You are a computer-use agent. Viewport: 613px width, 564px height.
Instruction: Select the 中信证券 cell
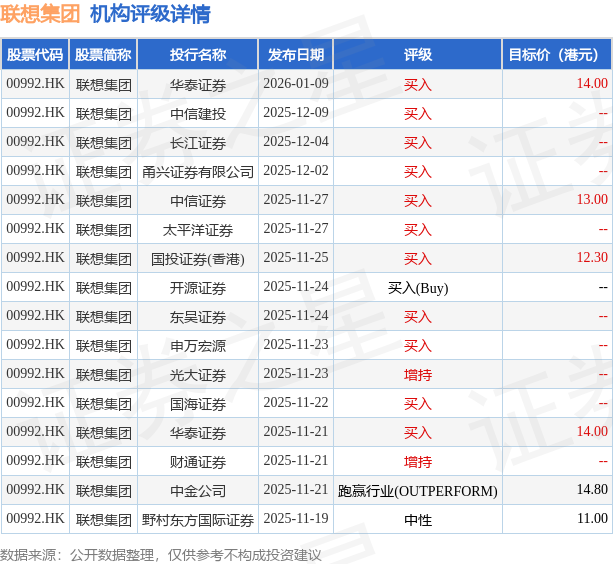click(198, 200)
